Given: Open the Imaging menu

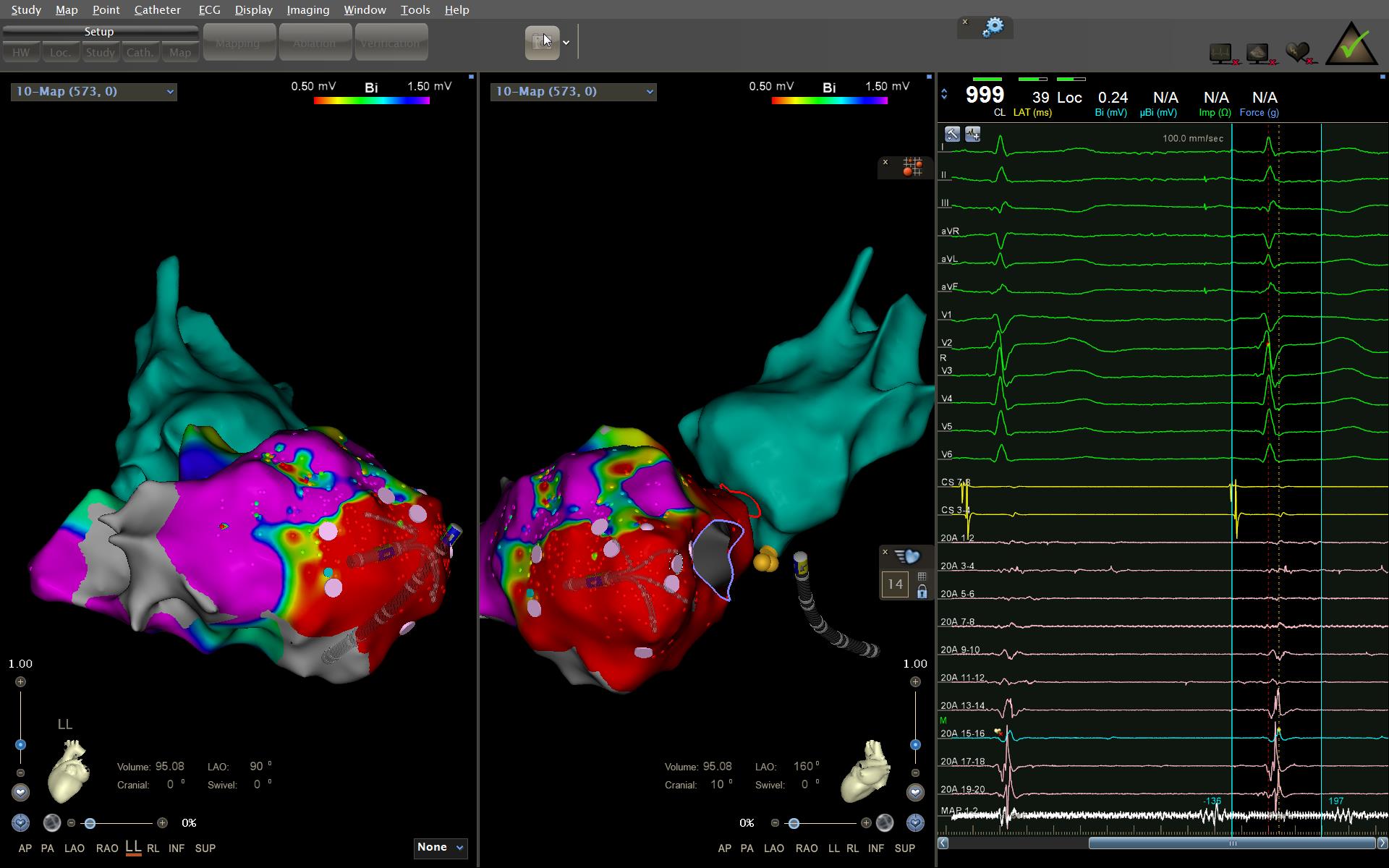Looking at the screenshot, I should click(x=307, y=10).
